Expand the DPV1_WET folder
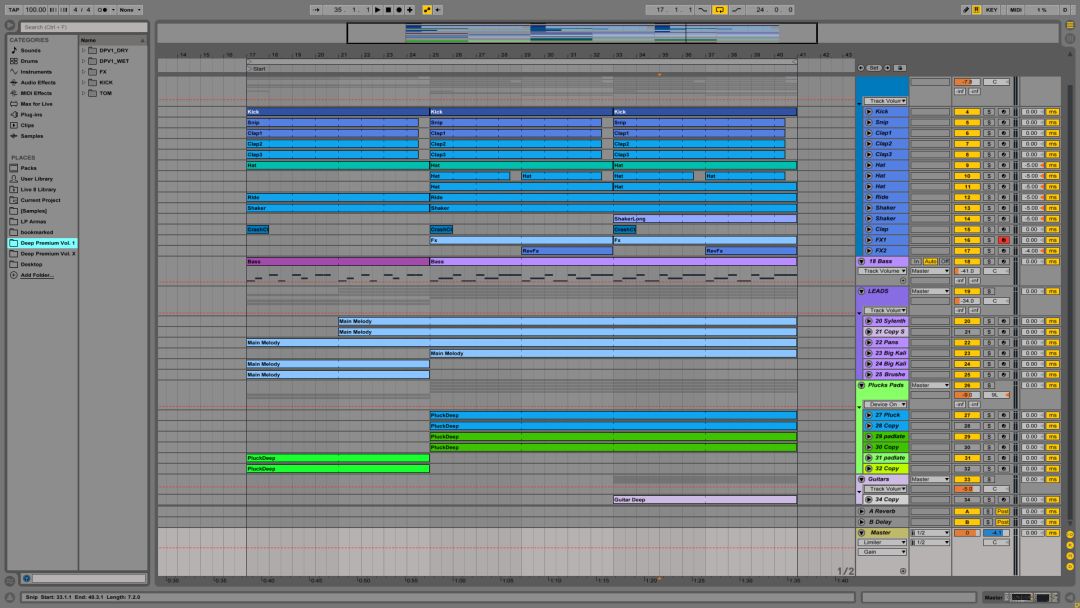Viewport: 1080px width, 608px height. coord(83,61)
